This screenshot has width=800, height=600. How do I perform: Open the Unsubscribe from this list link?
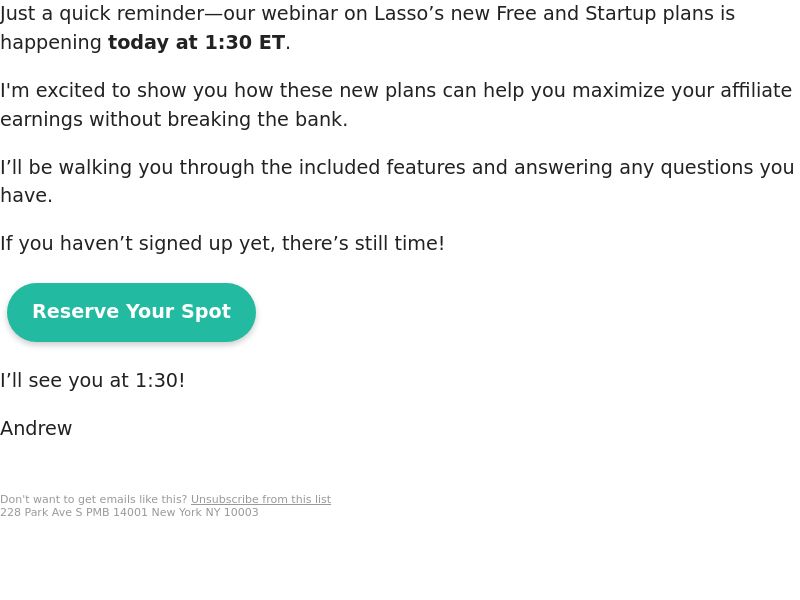point(261,499)
